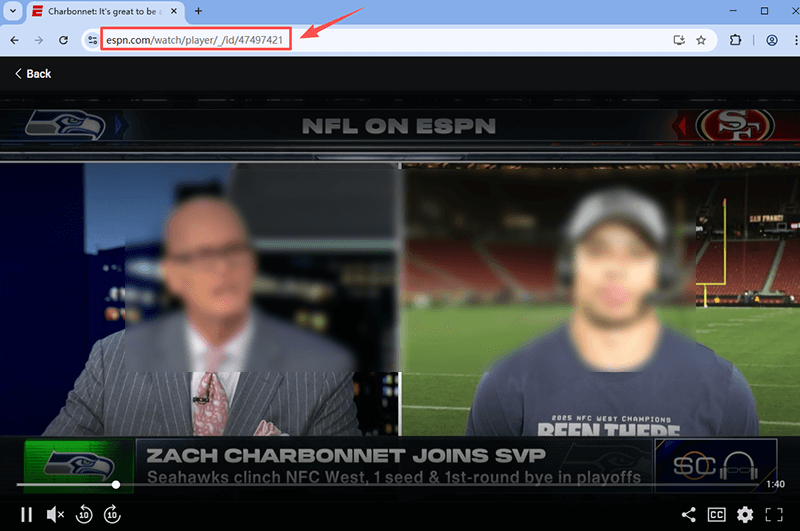Maximize the browser window
800x531 pixels.
pyautogui.click(x=764, y=11)
